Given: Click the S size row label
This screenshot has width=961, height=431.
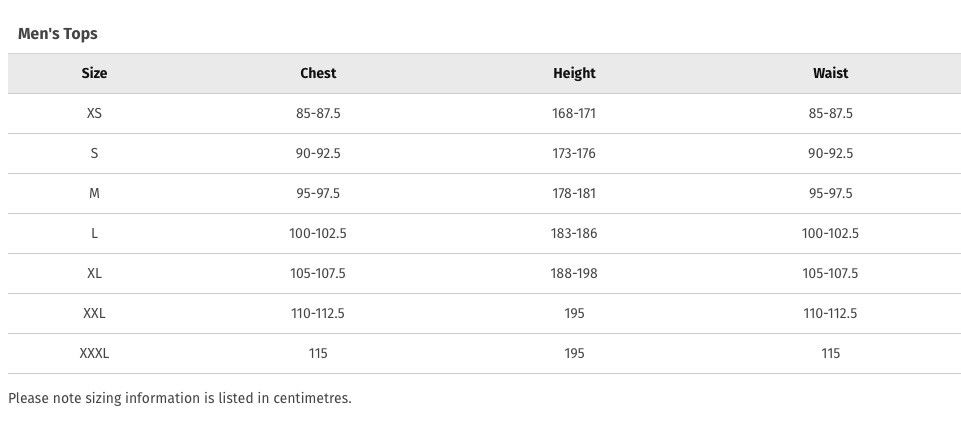Looking at the screenshot, I should [x=94, y=153].
